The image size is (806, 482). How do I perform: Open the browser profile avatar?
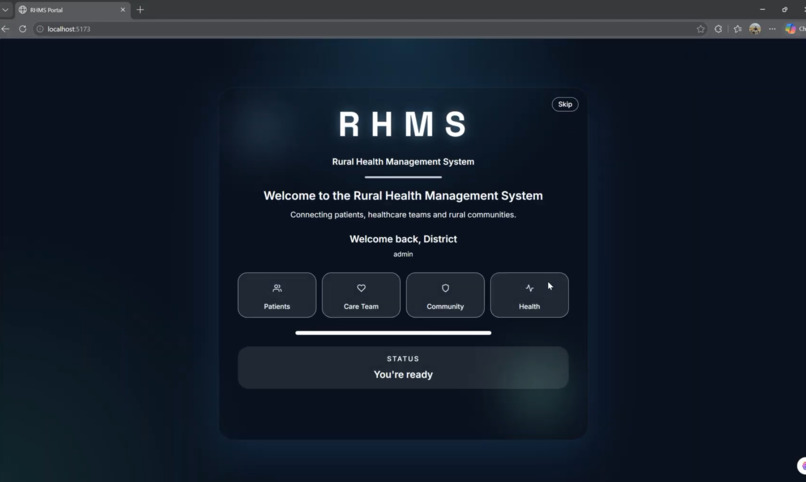coord(755,29)
